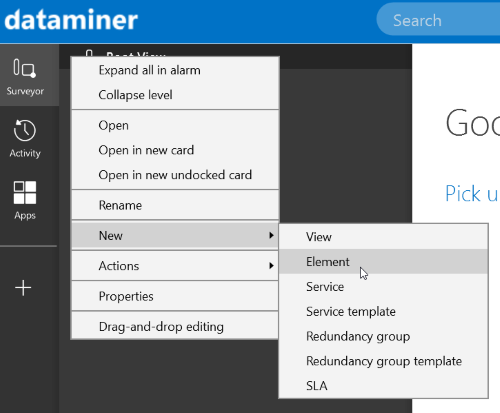Open Properties from context menu

point(175,296)
